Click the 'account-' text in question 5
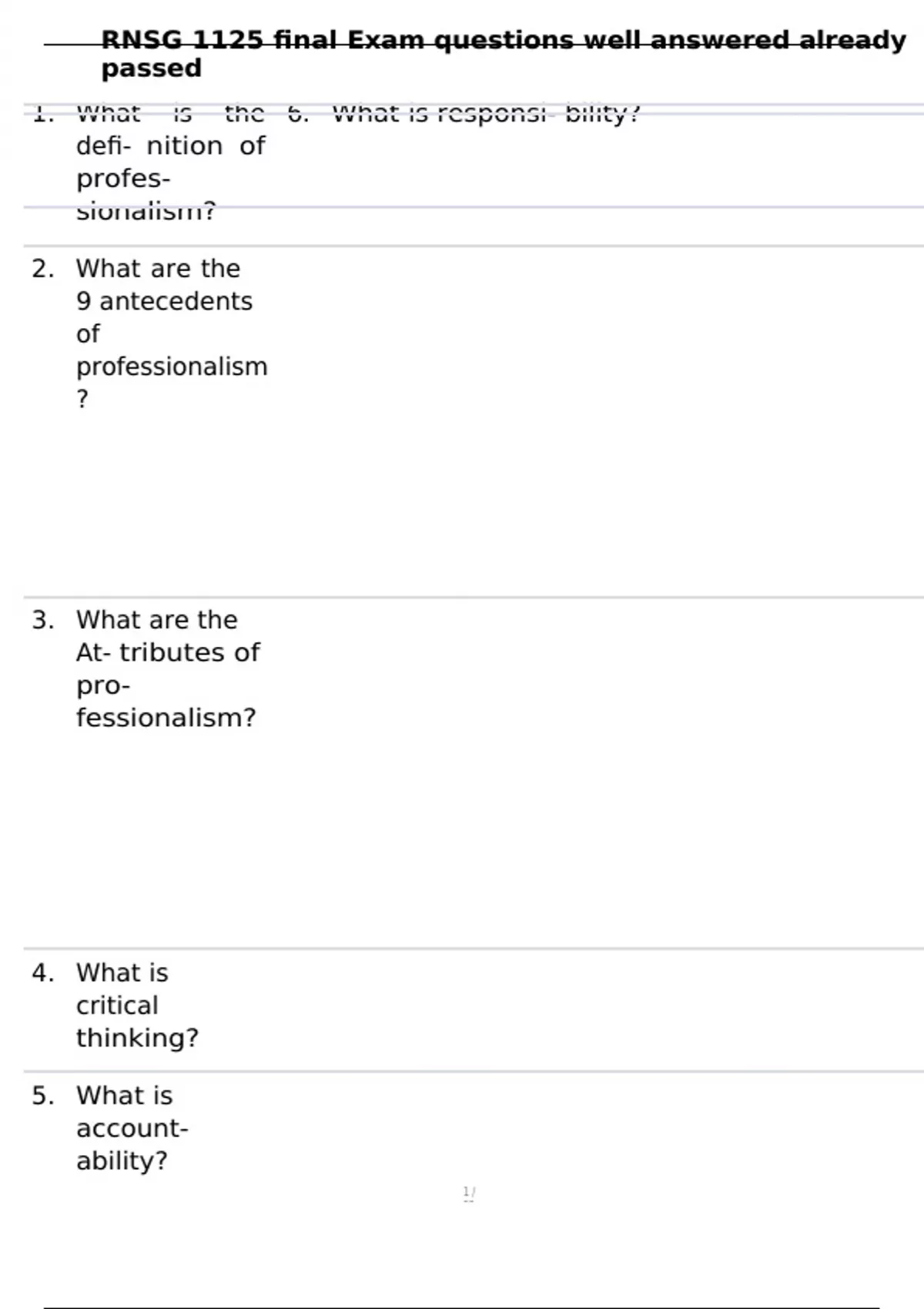This screenshot has height=1309, width=924. point(132,1128)
